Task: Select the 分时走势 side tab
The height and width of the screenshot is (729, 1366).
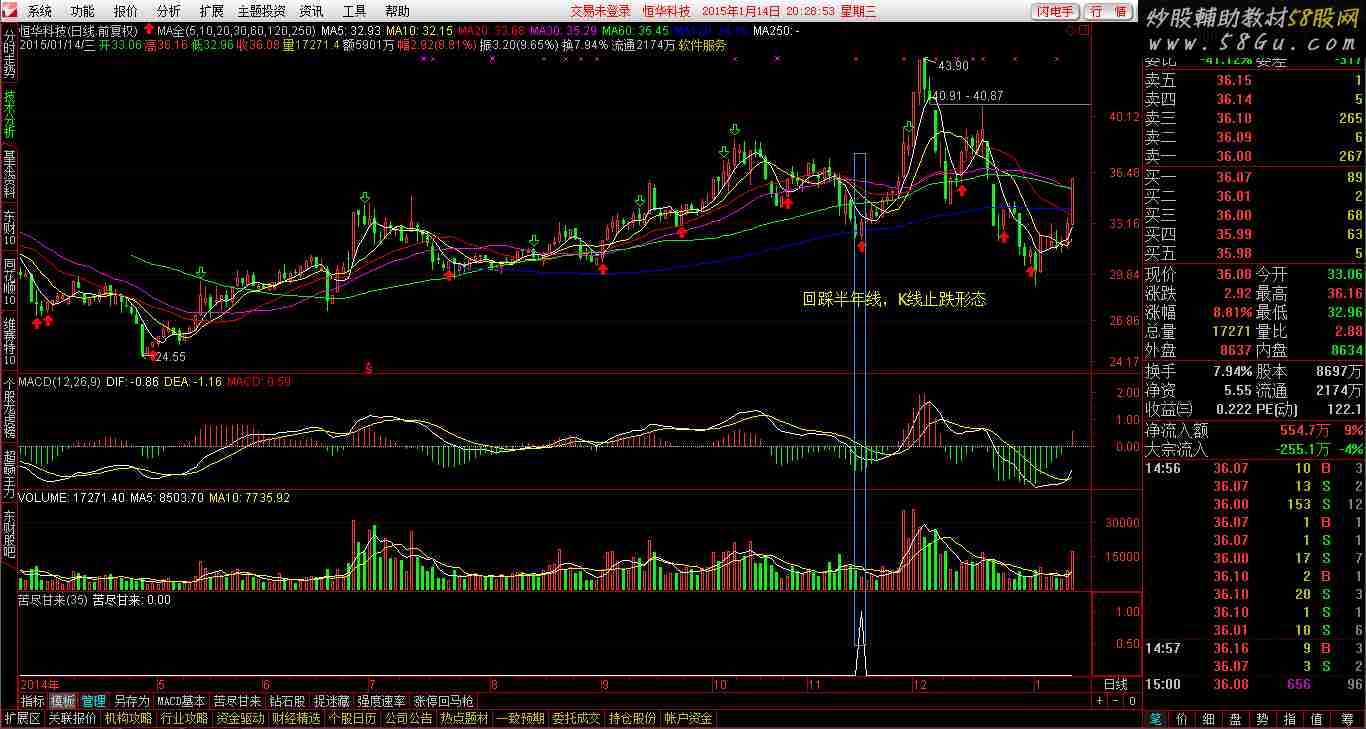Action: click(9, 55)
